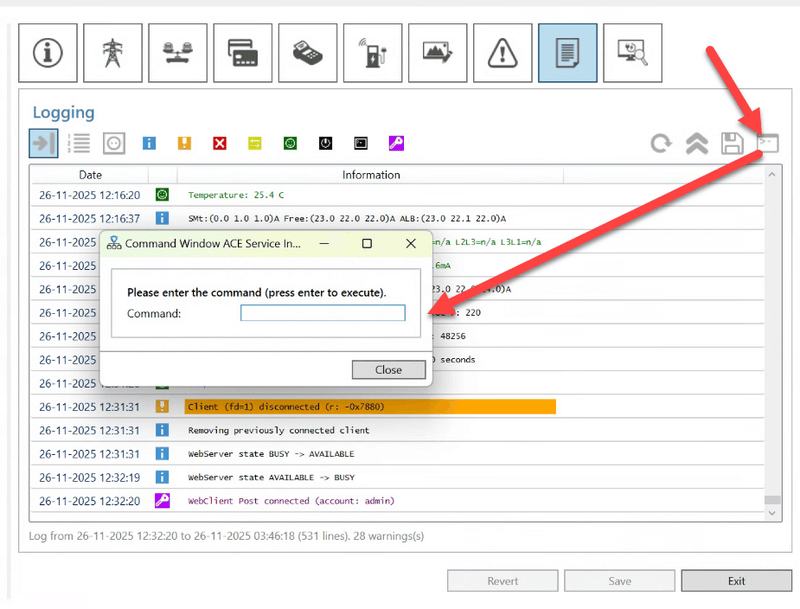Image resolution: width=800 pixels, height=609 pixels.
Task: Click the Revert button
Action: [503, 581]
